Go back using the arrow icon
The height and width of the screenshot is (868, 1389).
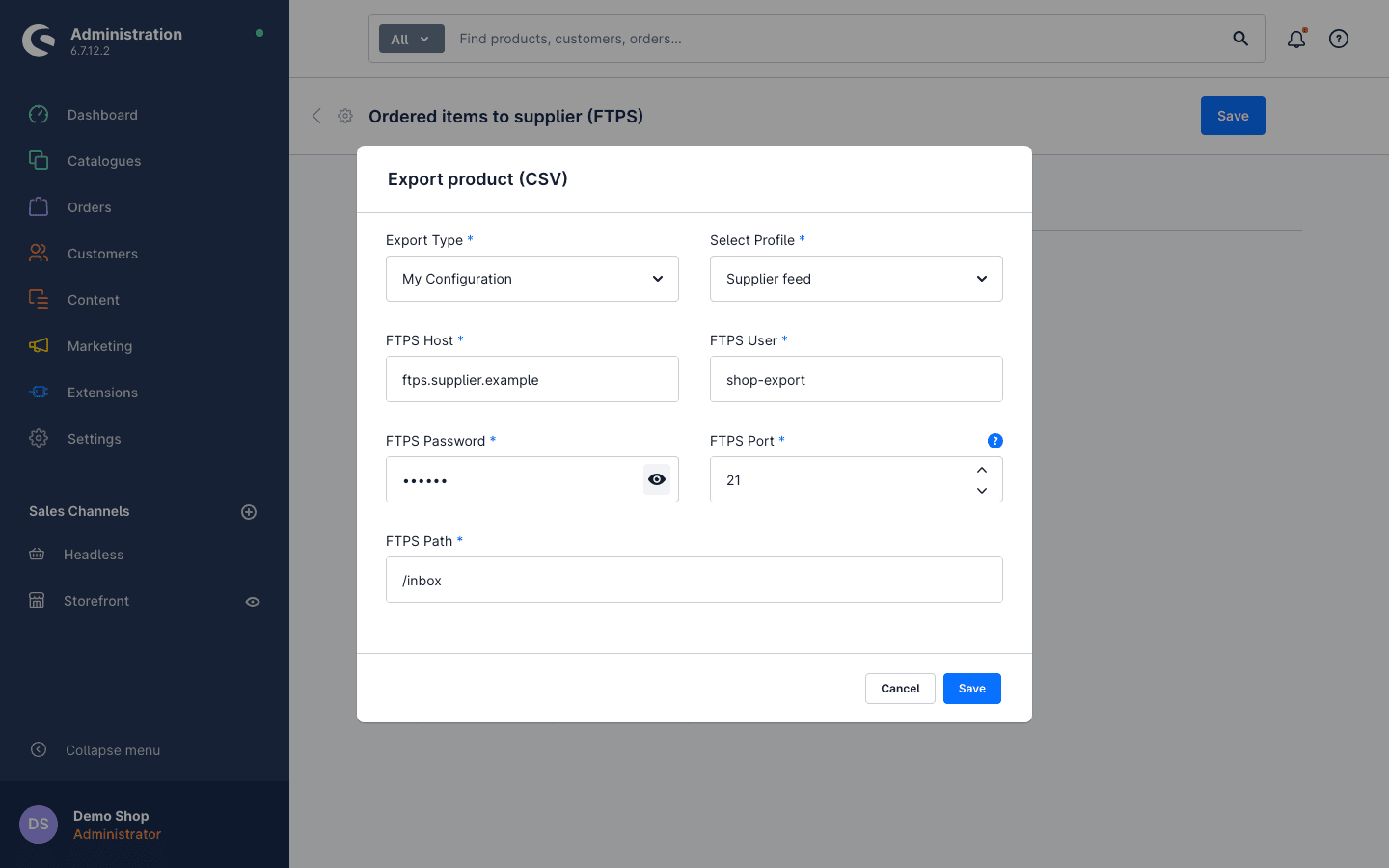coord(316,116)
